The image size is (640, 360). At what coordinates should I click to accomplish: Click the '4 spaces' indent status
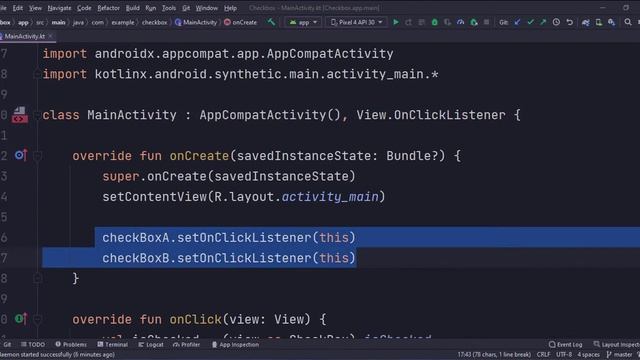click(x=588, y=355)
